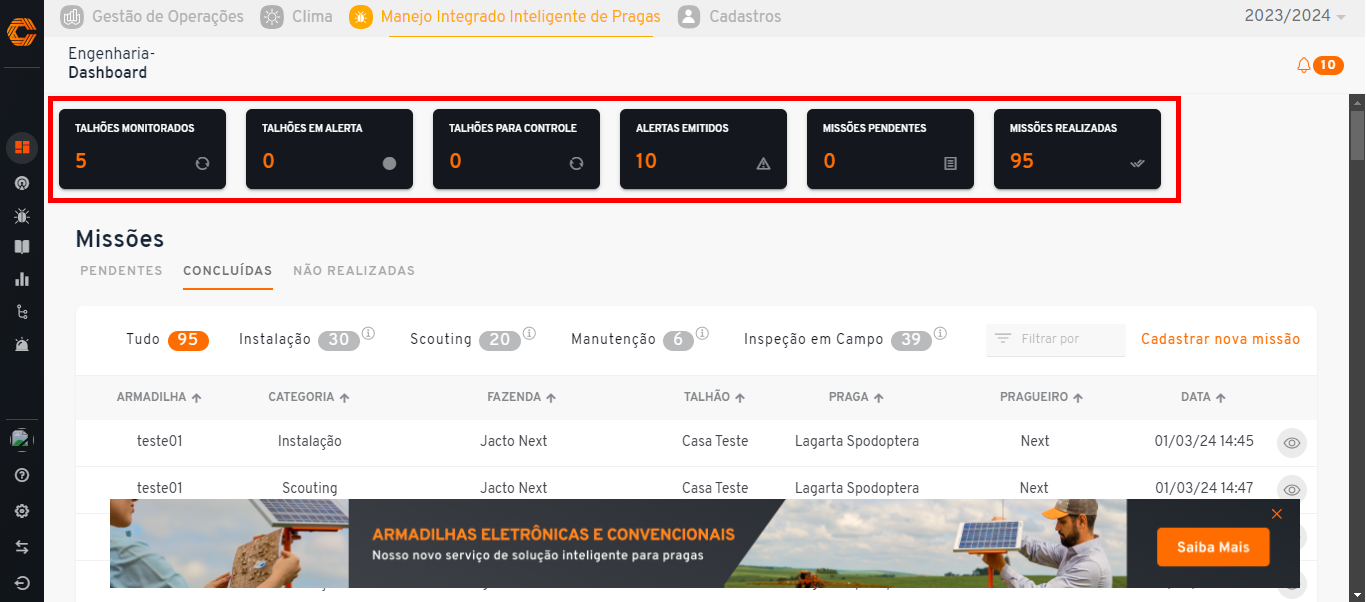Sort table by Fazenda column
The image size is (1366, 602).
[x=522, y=397]
